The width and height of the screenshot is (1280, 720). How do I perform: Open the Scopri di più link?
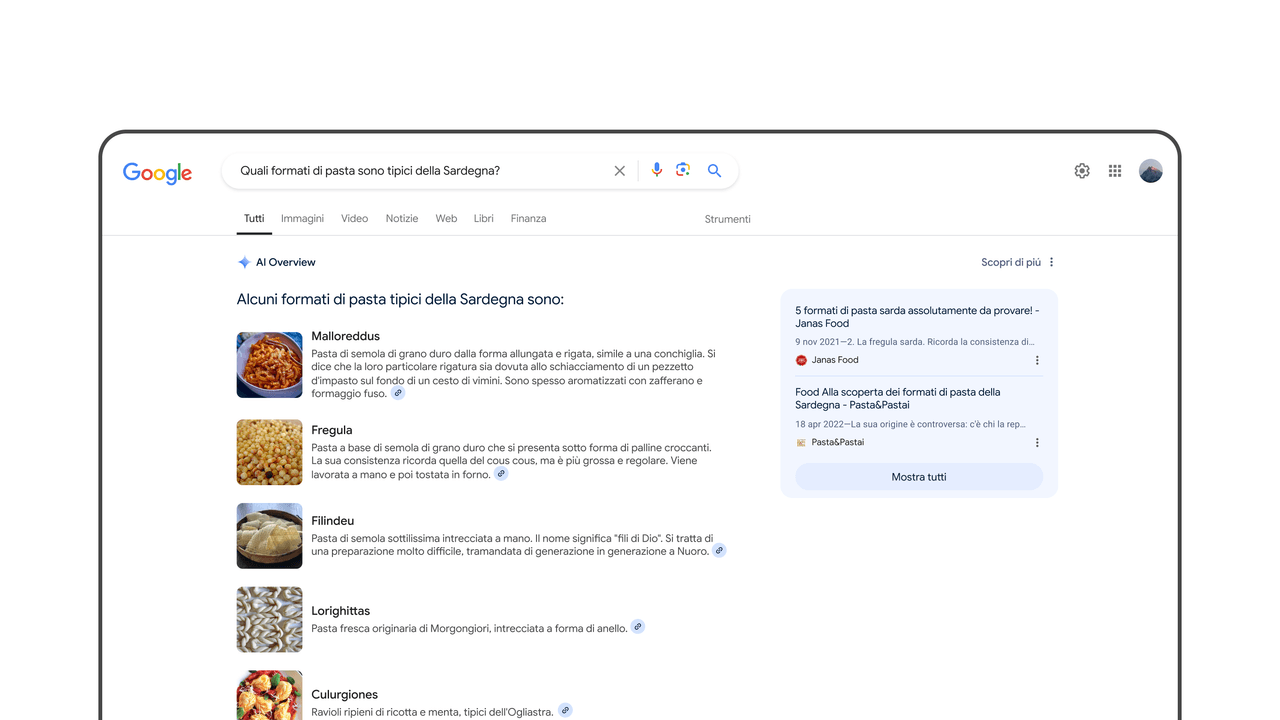tap(1012, 262)
